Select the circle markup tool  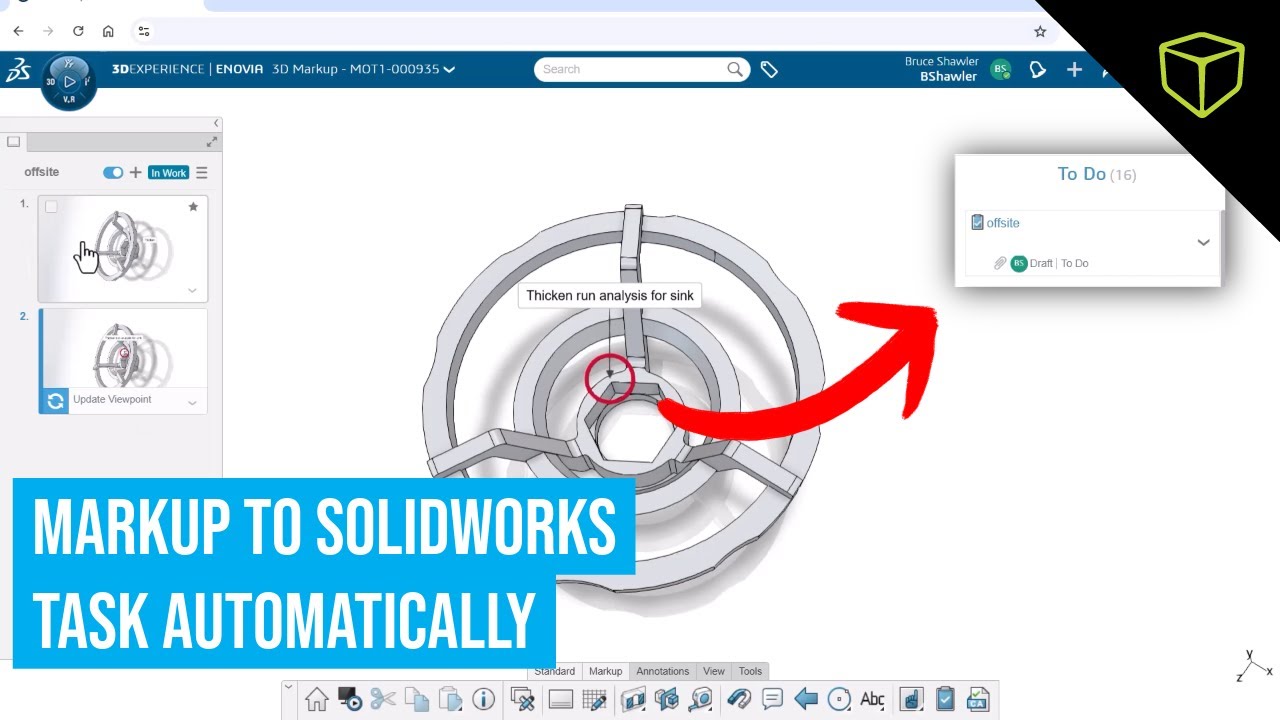tap(839, 699)
